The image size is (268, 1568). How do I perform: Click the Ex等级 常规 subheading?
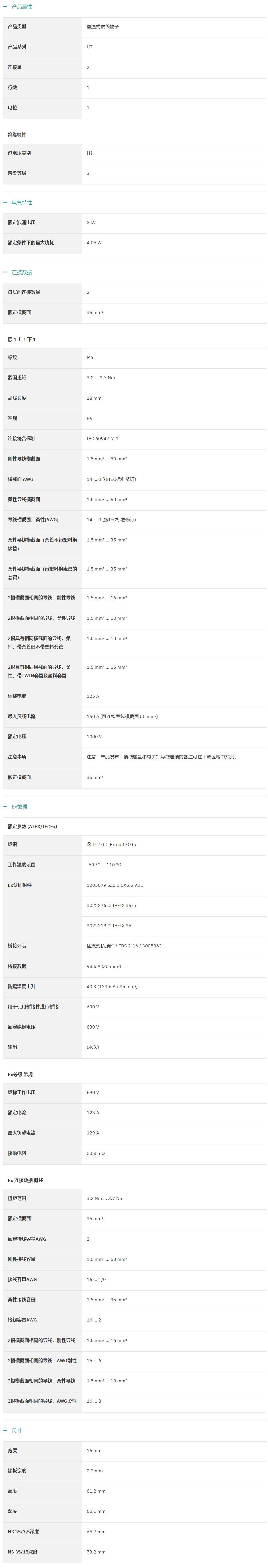click(20, 1075)
